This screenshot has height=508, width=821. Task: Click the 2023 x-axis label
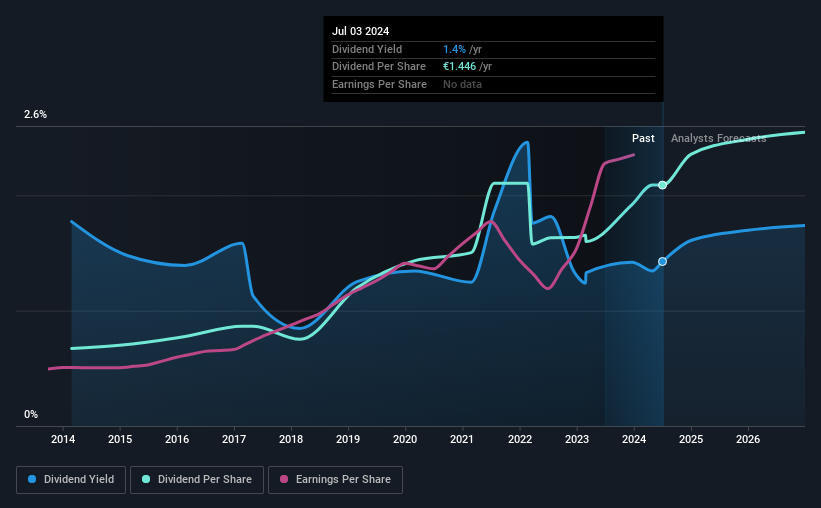click(577, 439)
